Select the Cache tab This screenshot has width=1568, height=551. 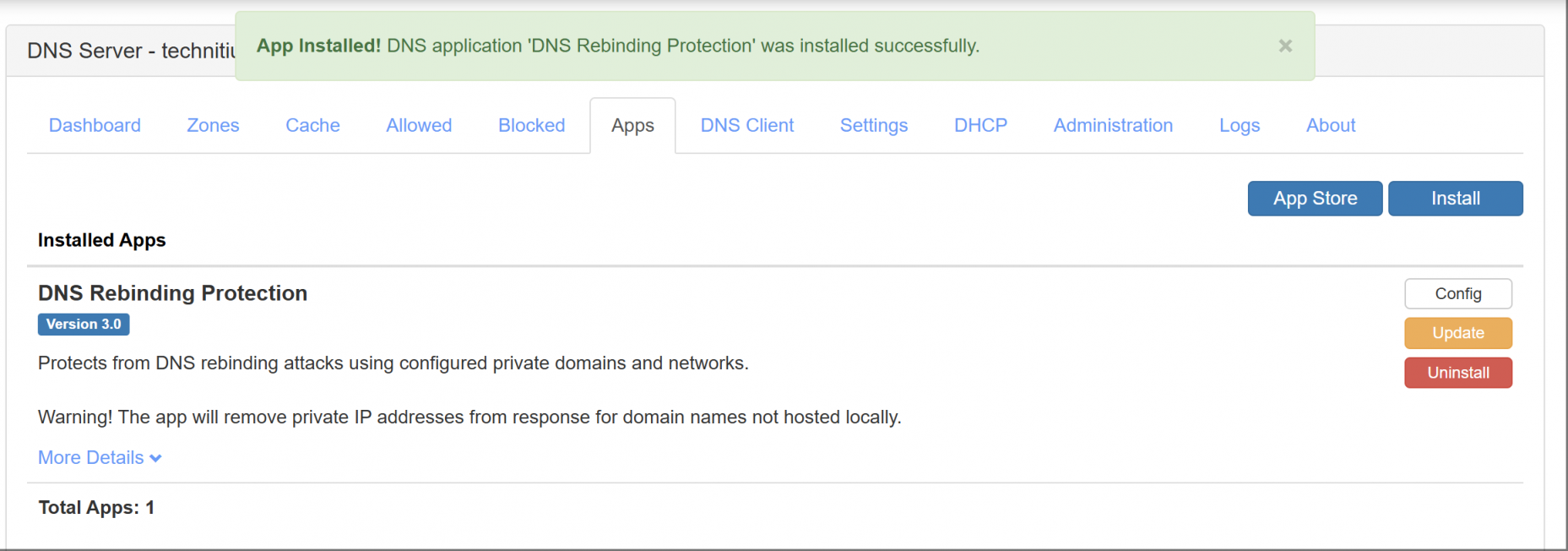312,125
